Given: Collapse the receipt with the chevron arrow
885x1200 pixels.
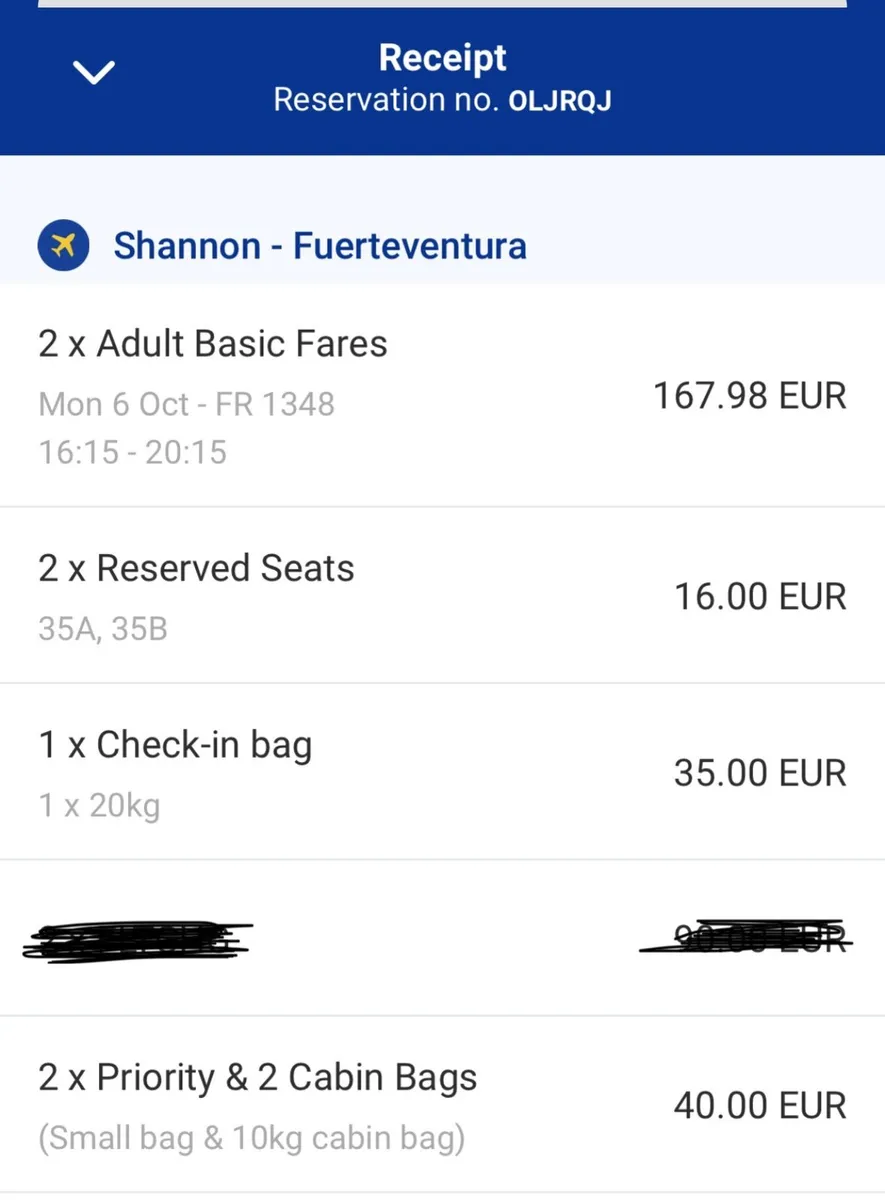Looking at the screenshot, I should pos(95,72).
